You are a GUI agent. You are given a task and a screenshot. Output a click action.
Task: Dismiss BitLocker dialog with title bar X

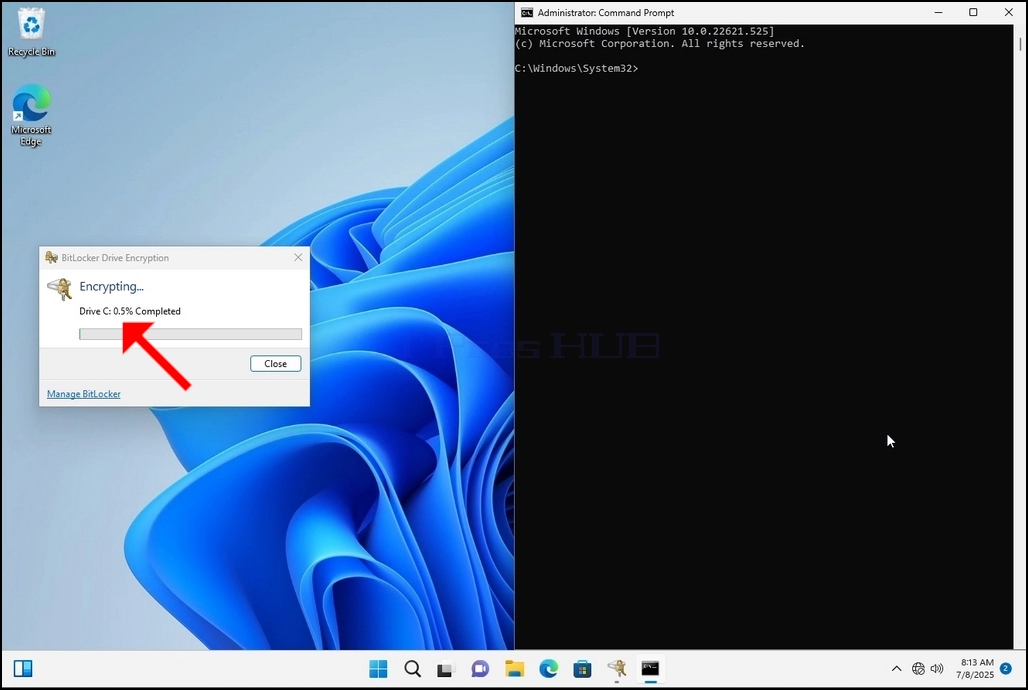coord(298,257)
